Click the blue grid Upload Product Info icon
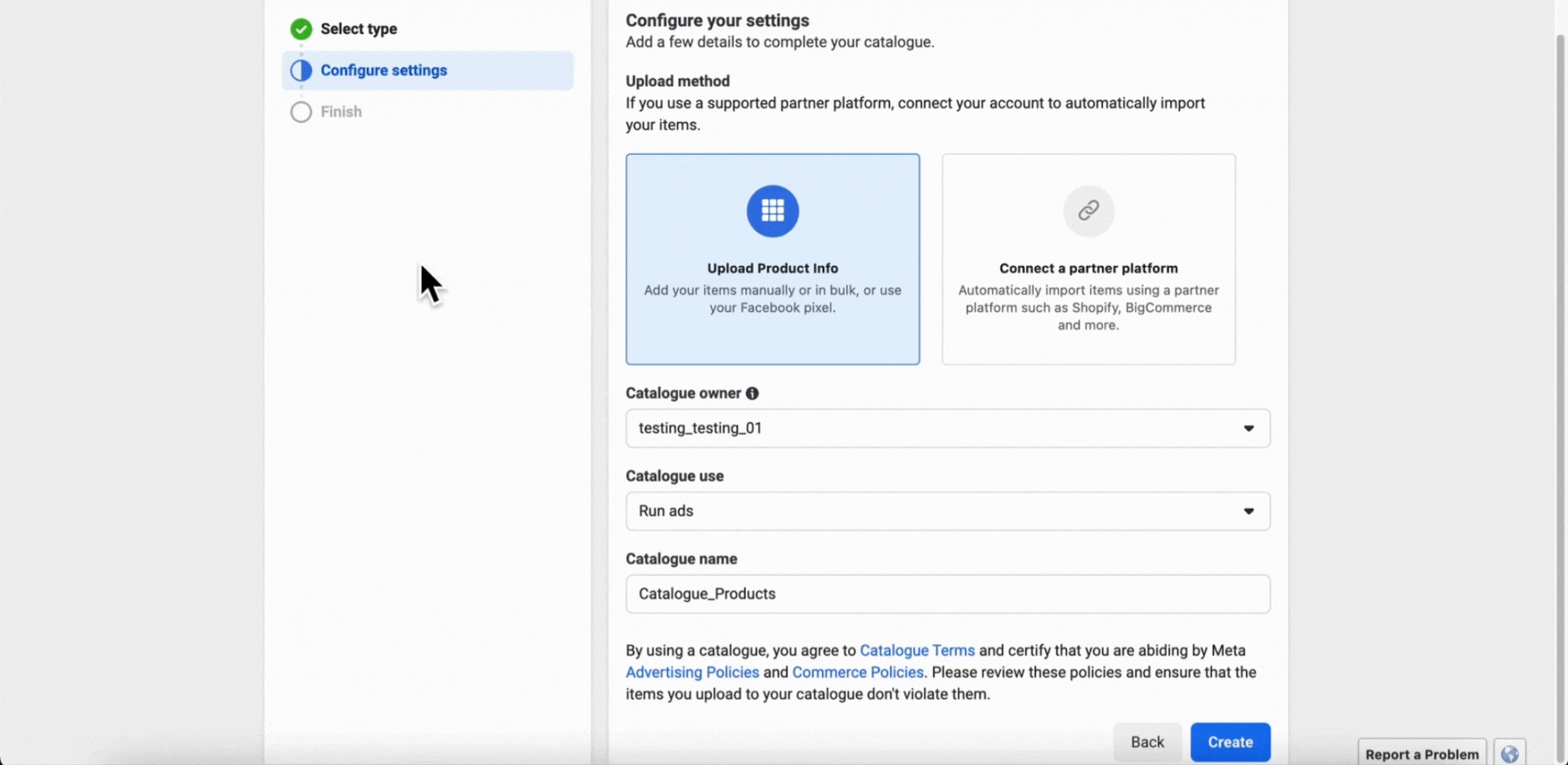 [x=773, y=211]
